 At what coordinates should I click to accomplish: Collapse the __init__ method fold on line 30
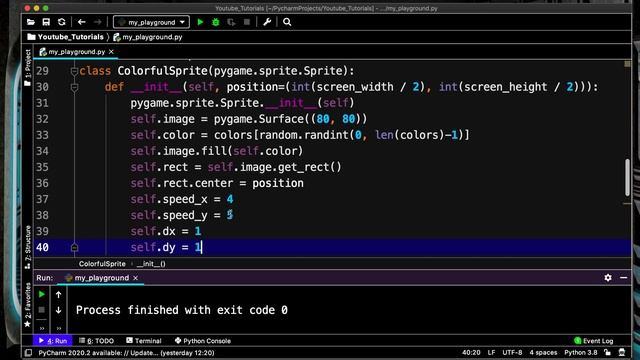[x=74, y=87]
